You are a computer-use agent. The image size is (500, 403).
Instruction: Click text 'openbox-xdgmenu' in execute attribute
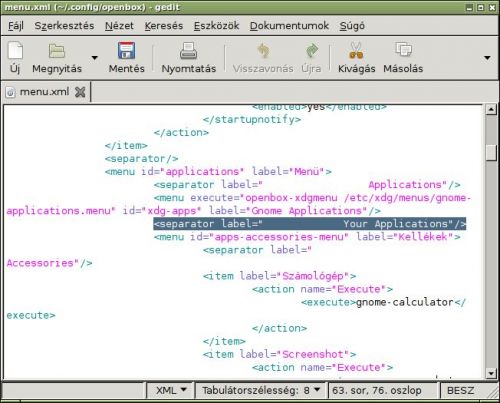point(291,198)
